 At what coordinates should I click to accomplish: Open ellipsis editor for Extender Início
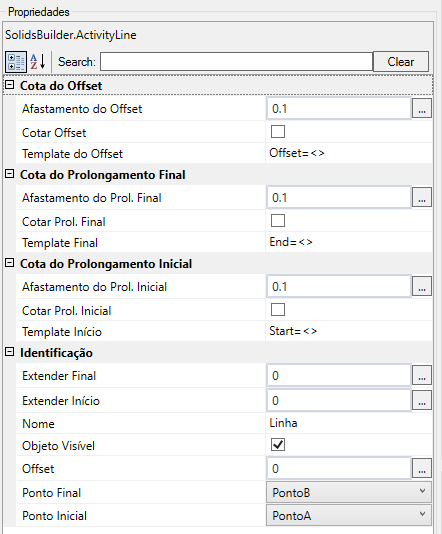click(422, 400)
